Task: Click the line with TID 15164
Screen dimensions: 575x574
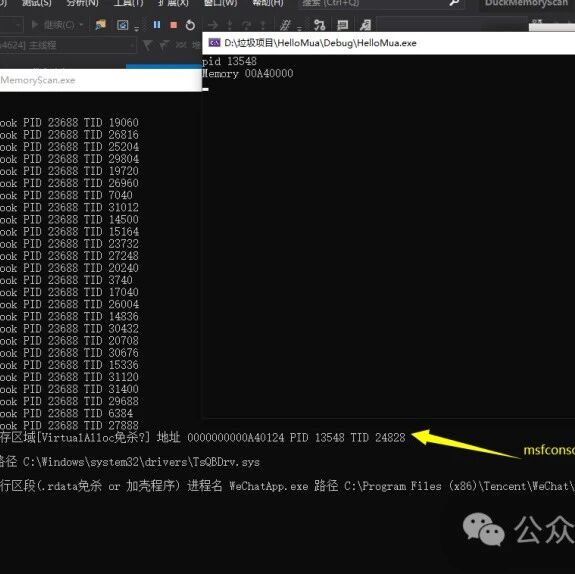Action: click(69, 231)
